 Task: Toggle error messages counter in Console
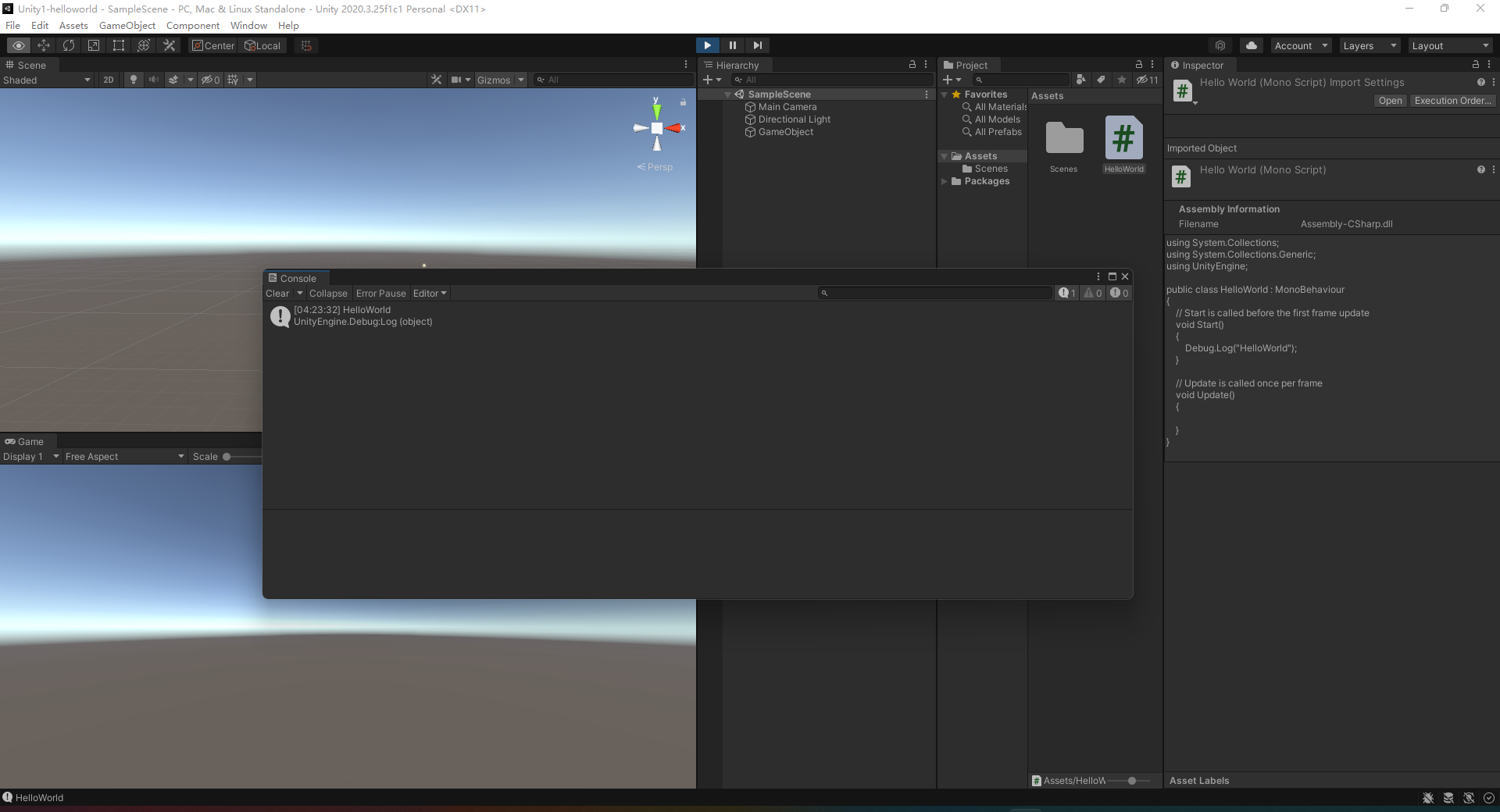coord(1120,294)
